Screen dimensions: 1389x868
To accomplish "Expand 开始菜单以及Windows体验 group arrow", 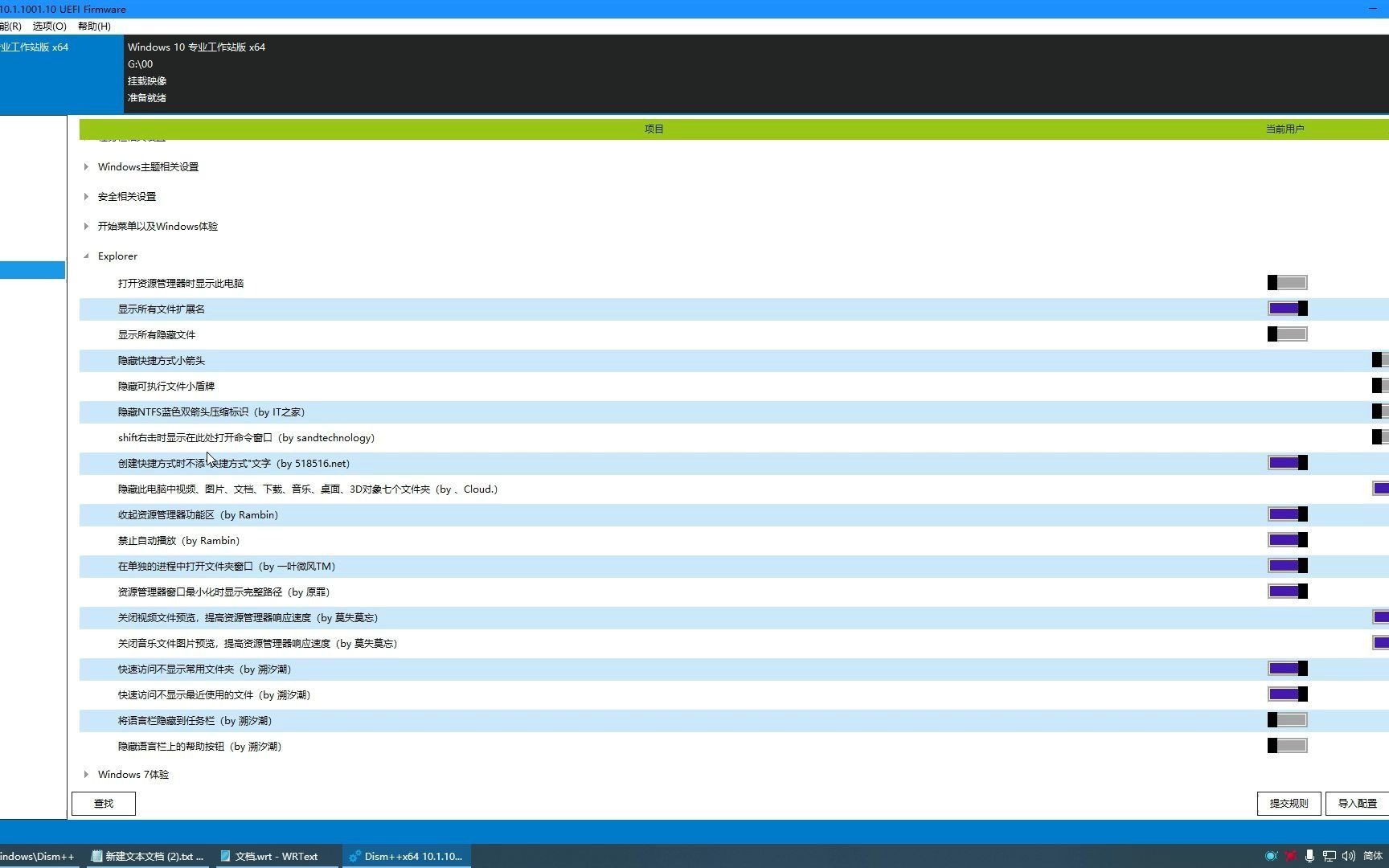I will tap(86, 227).
